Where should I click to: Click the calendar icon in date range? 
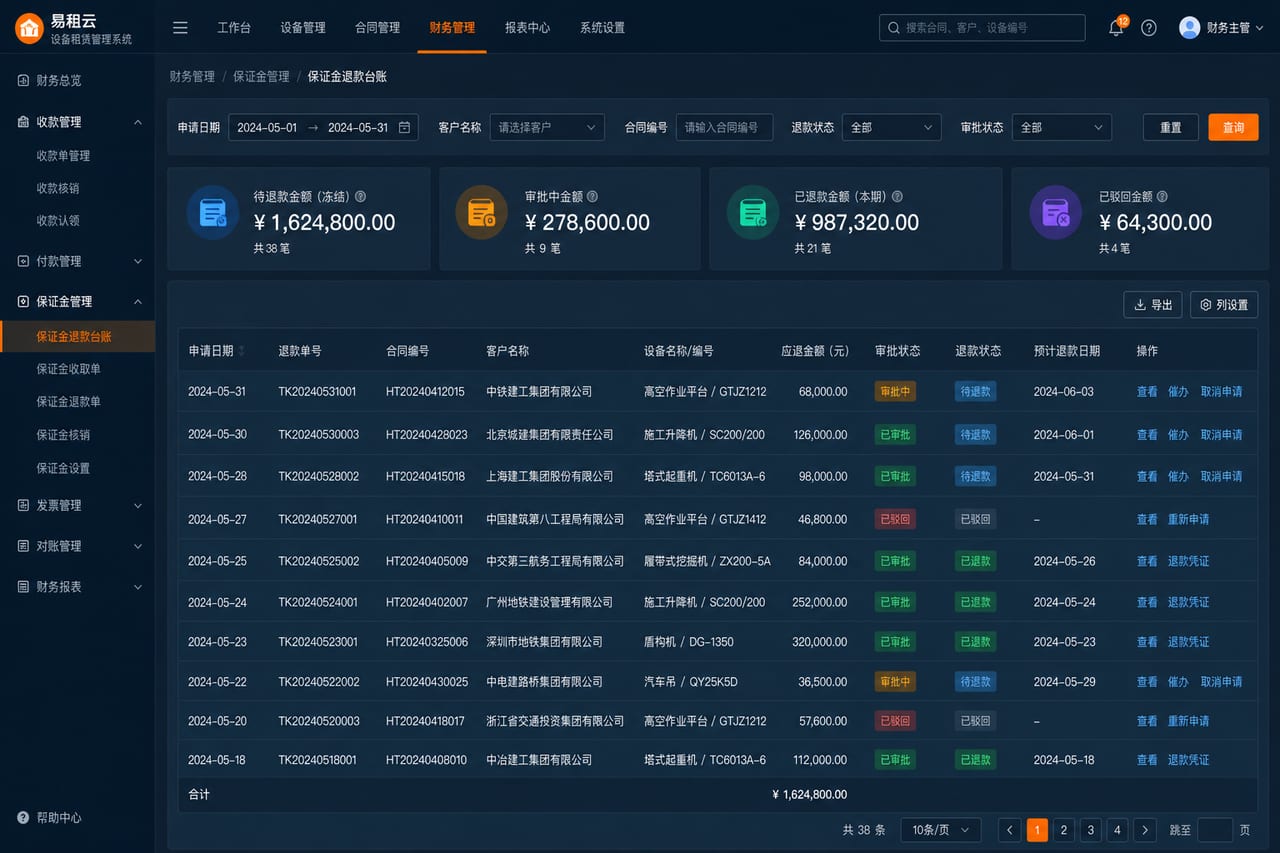click(404, 128)
